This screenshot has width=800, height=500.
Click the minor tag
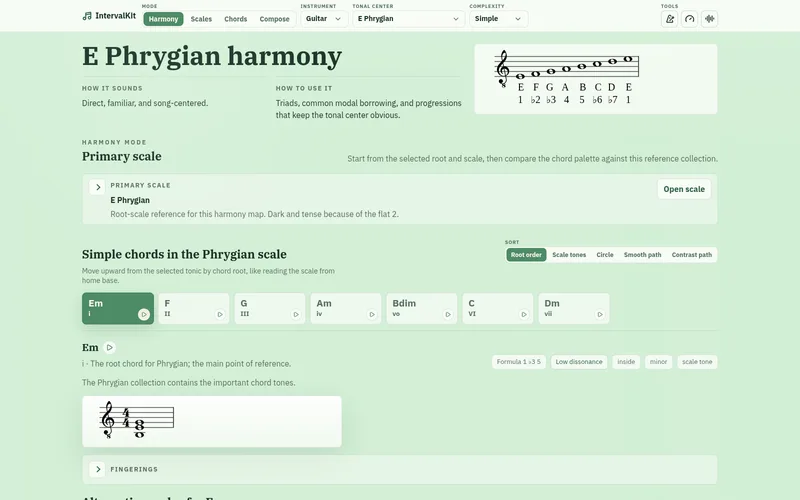click(x=658, y=362)
